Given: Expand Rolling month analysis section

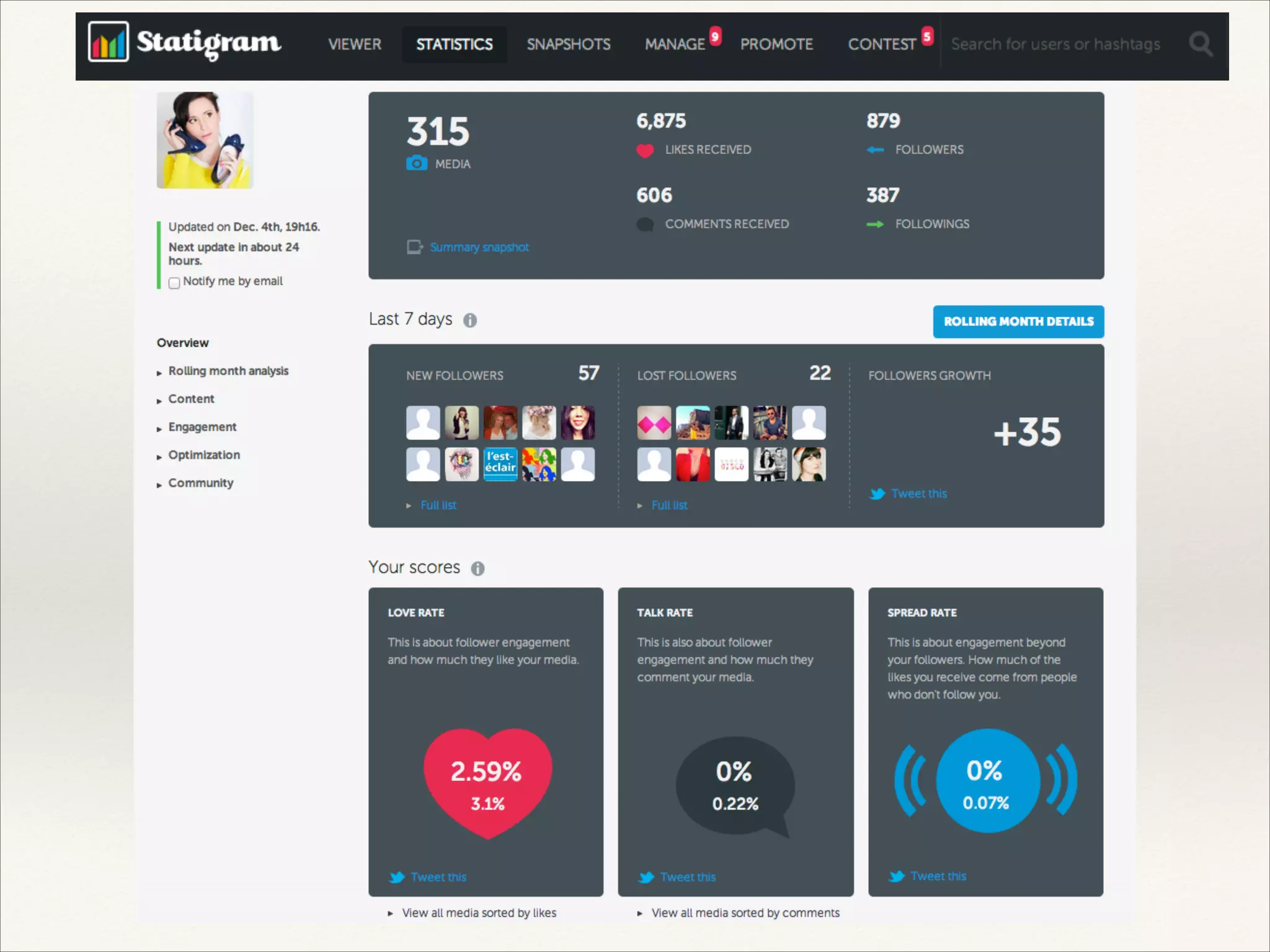Looking at the screenshot, I should coord(228,371).
